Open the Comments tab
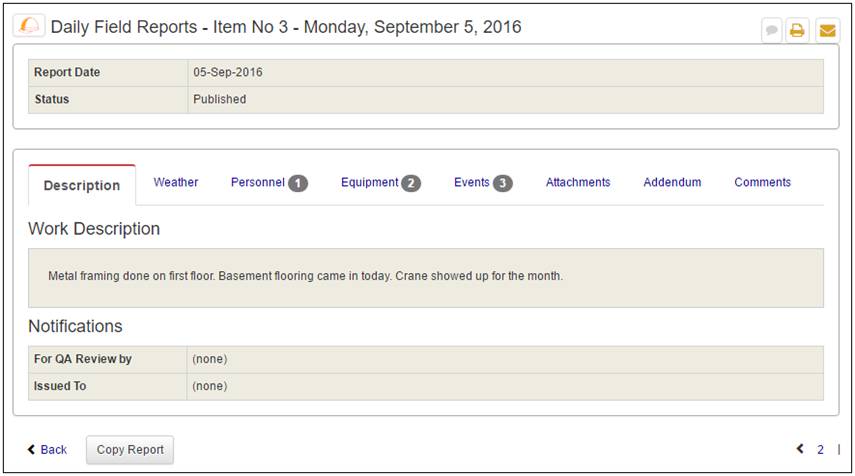Image resolution: width=855 pixels, height=476 pixels. pos(762,182)
